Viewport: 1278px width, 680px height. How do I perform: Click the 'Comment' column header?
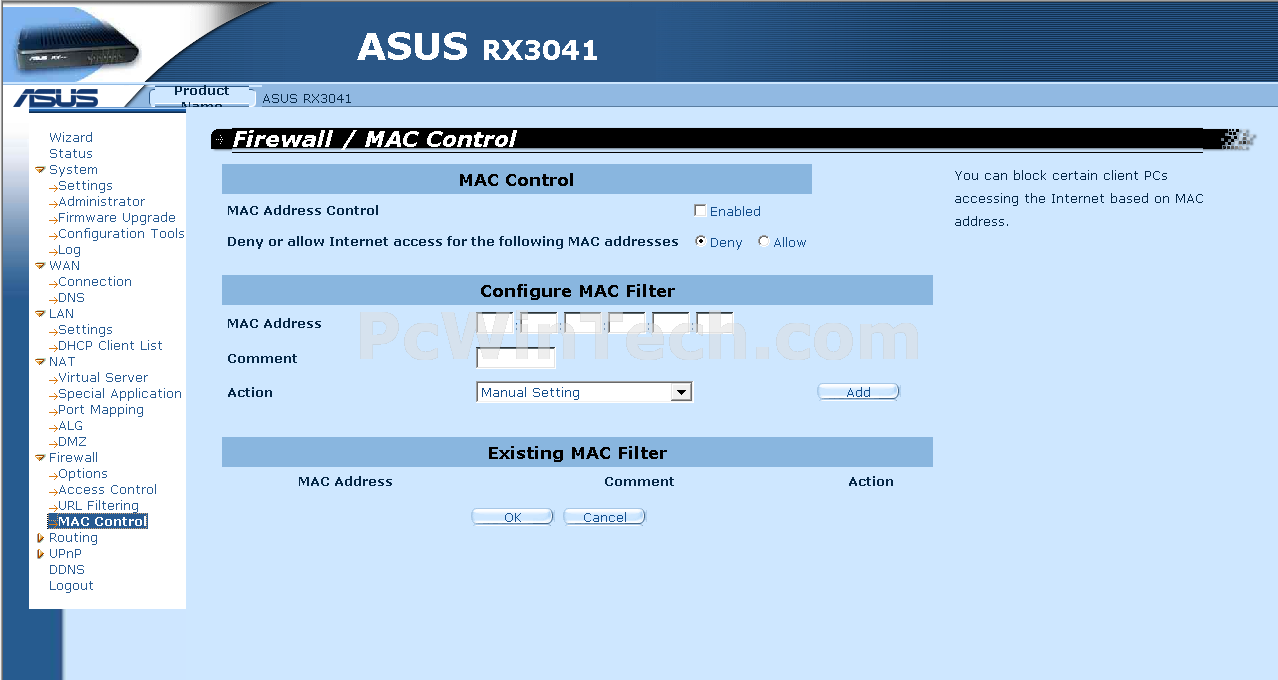click(x=639, y=482)
